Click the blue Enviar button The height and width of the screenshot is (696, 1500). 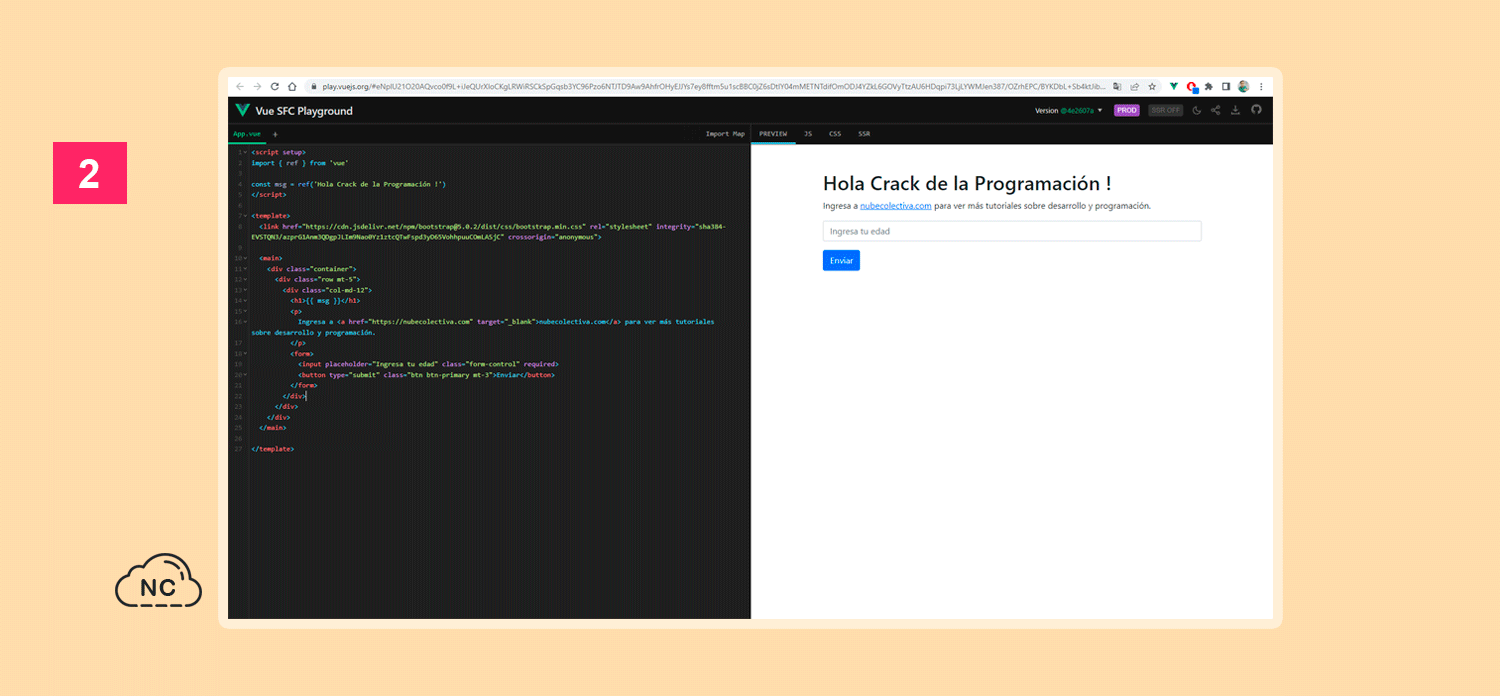tap(841, 260)
